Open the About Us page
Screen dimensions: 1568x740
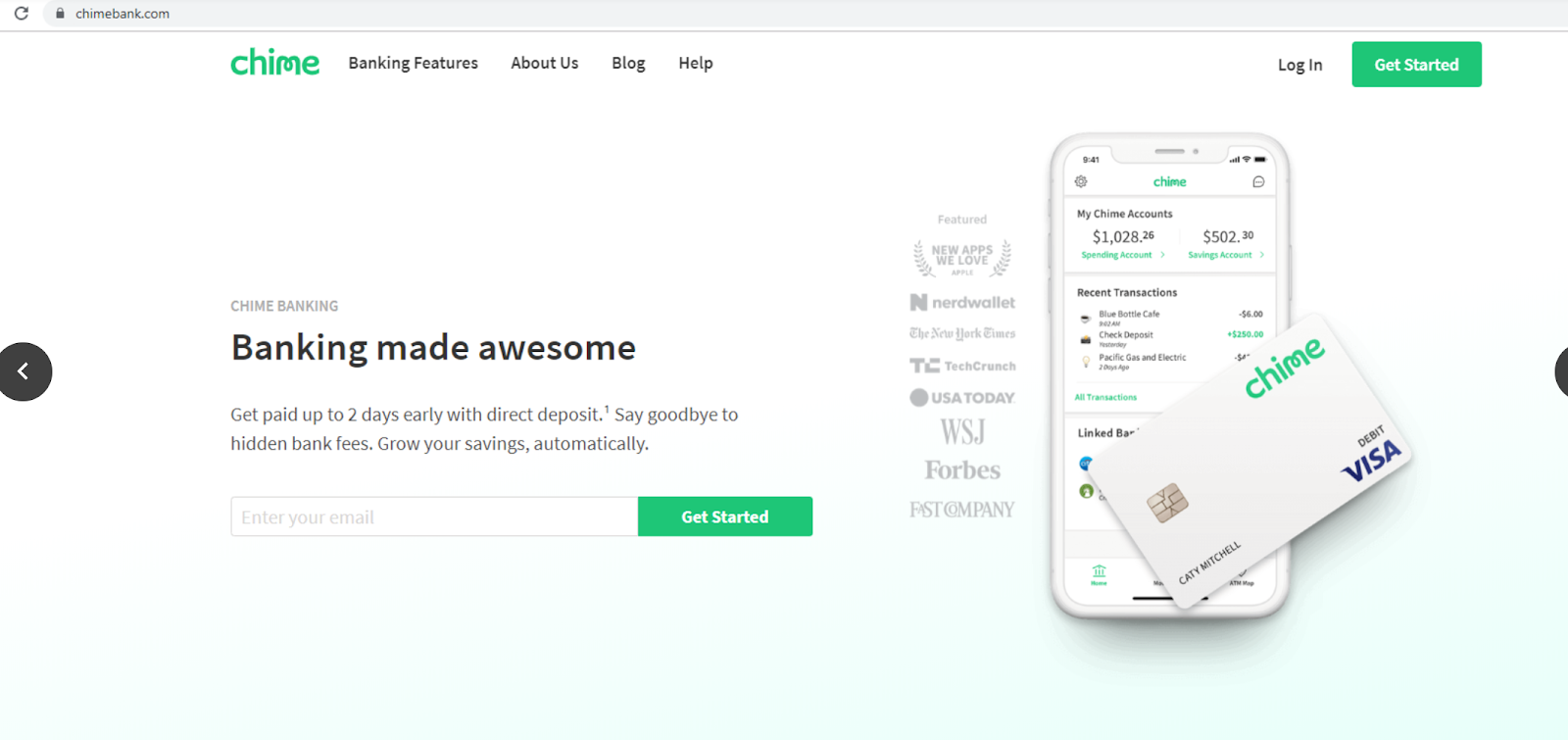coord(544,63)
